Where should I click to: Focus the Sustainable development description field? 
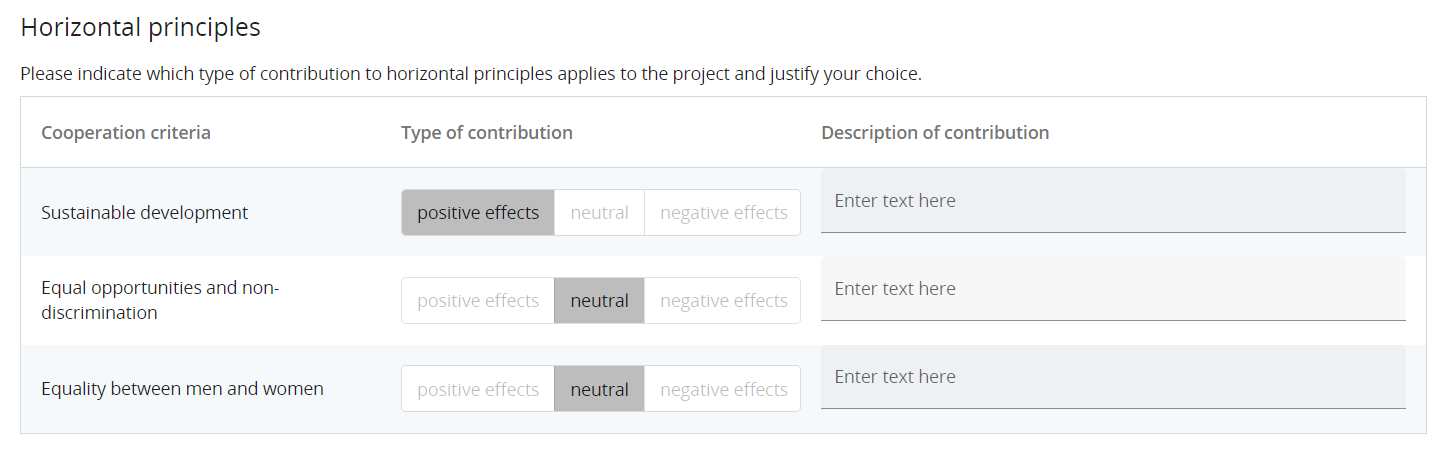pyautogui.click(x=1112, y=201)
